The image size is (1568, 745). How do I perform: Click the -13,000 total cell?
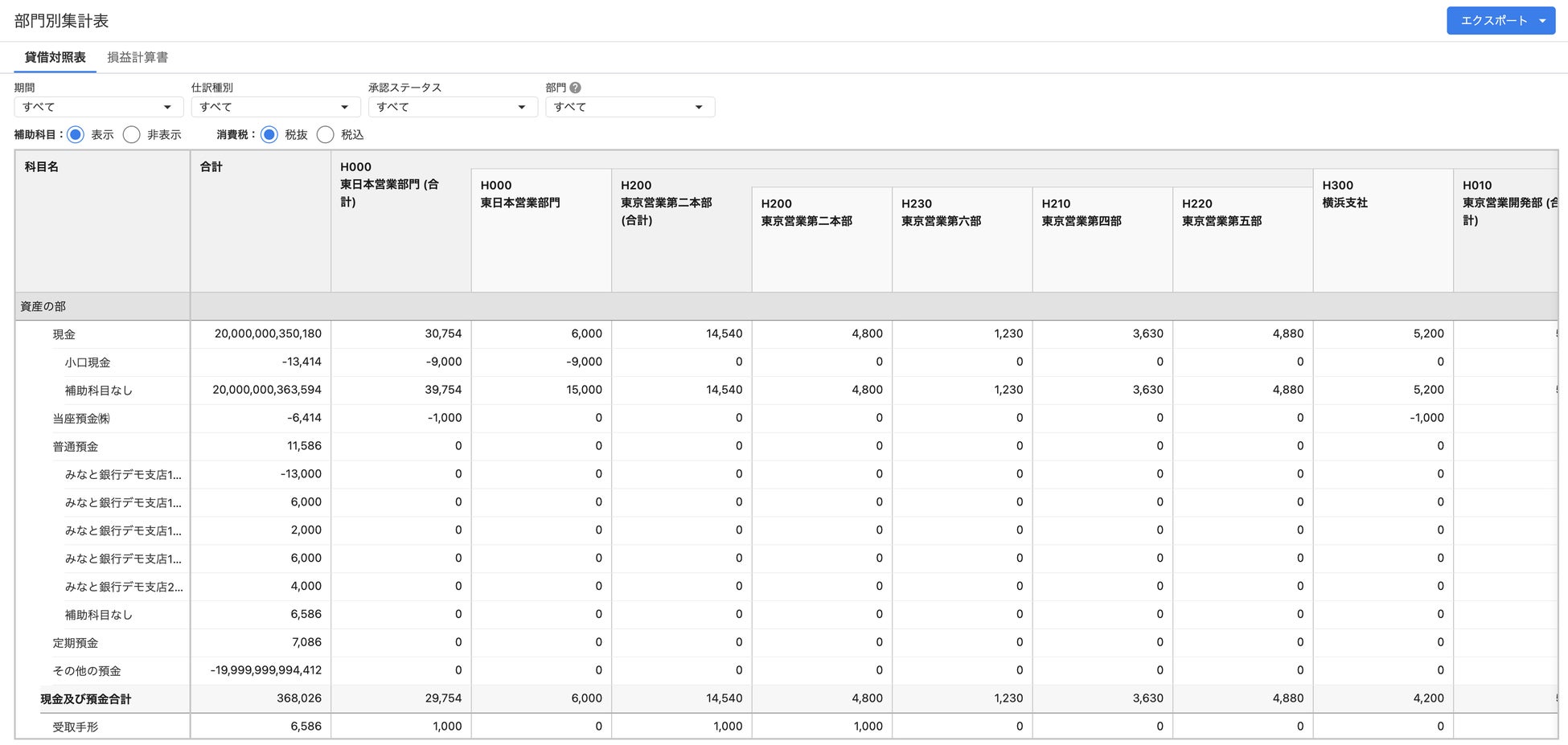click(261, 474)
